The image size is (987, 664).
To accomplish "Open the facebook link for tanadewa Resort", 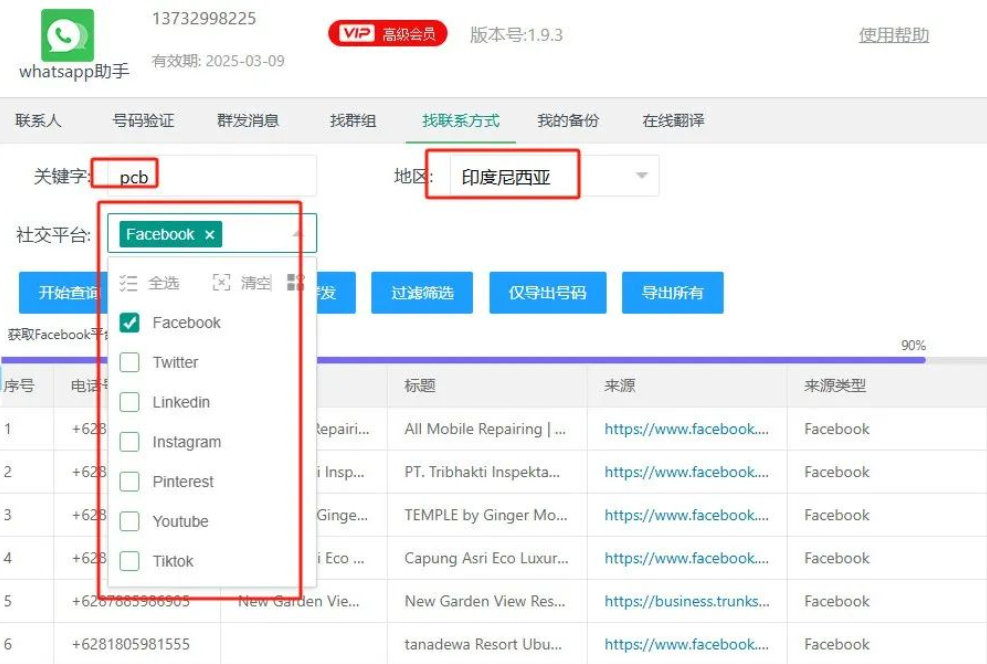I will coord(686,644).
